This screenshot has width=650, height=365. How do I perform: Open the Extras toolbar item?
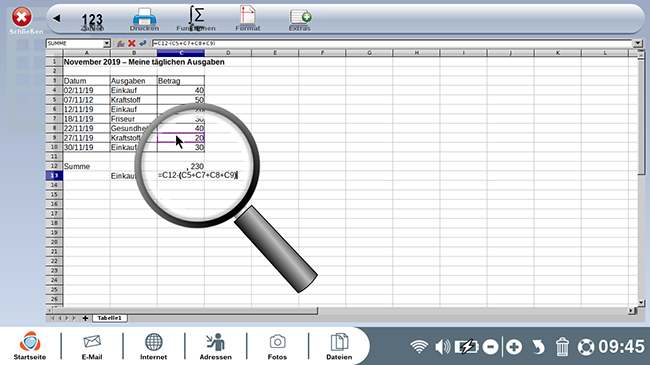pyautogui.click(x=300, y=19)
